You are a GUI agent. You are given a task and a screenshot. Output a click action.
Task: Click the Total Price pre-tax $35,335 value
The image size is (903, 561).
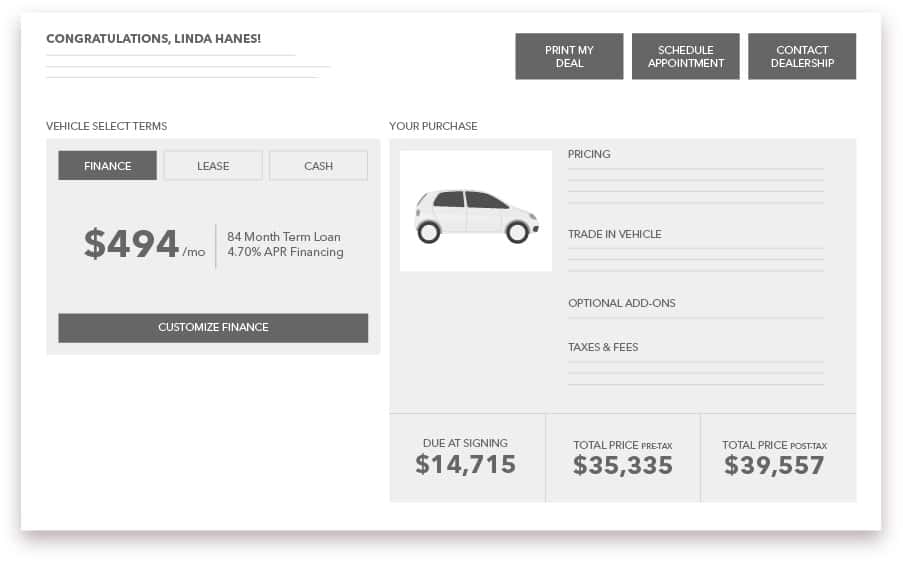coord(623,465)
